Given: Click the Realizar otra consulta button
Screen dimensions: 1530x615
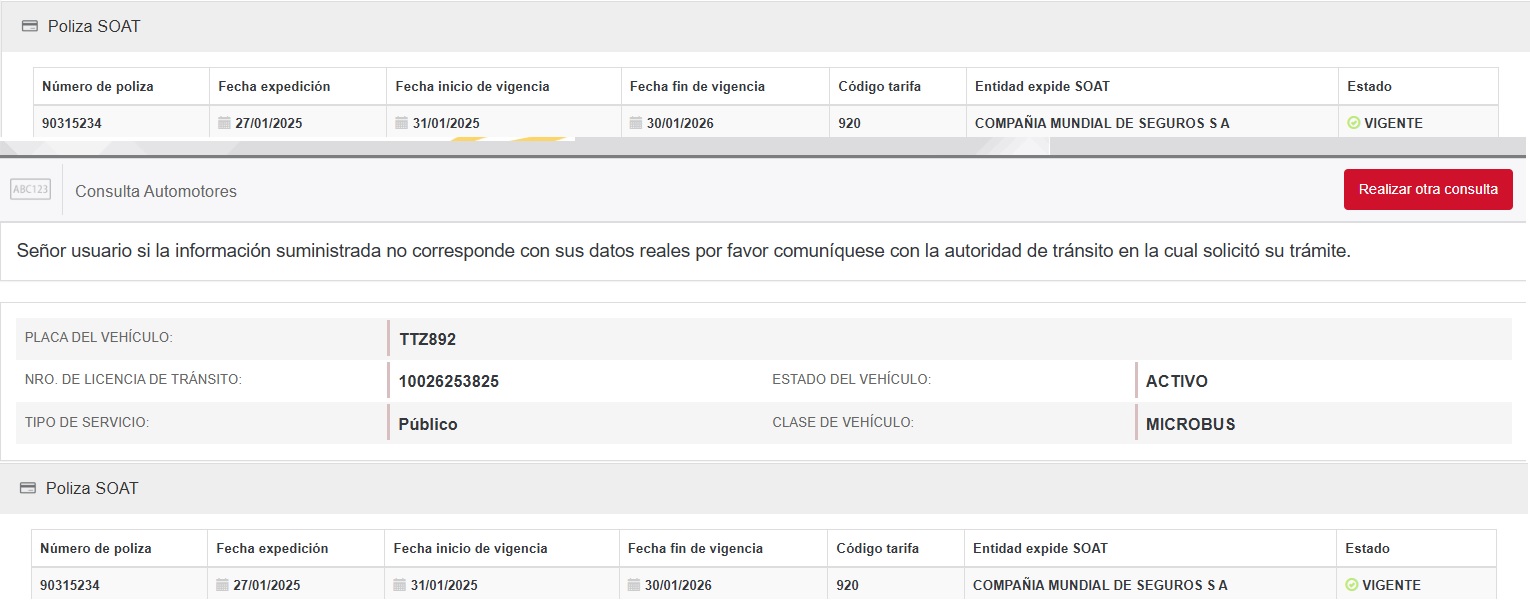Looking at the screenshot, I should coord(1427,190).
